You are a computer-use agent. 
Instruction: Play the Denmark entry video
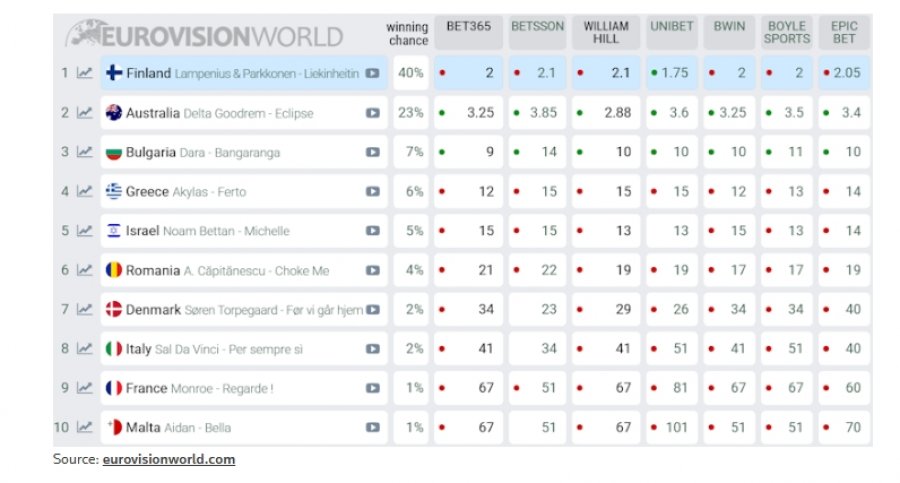(373, 310)
